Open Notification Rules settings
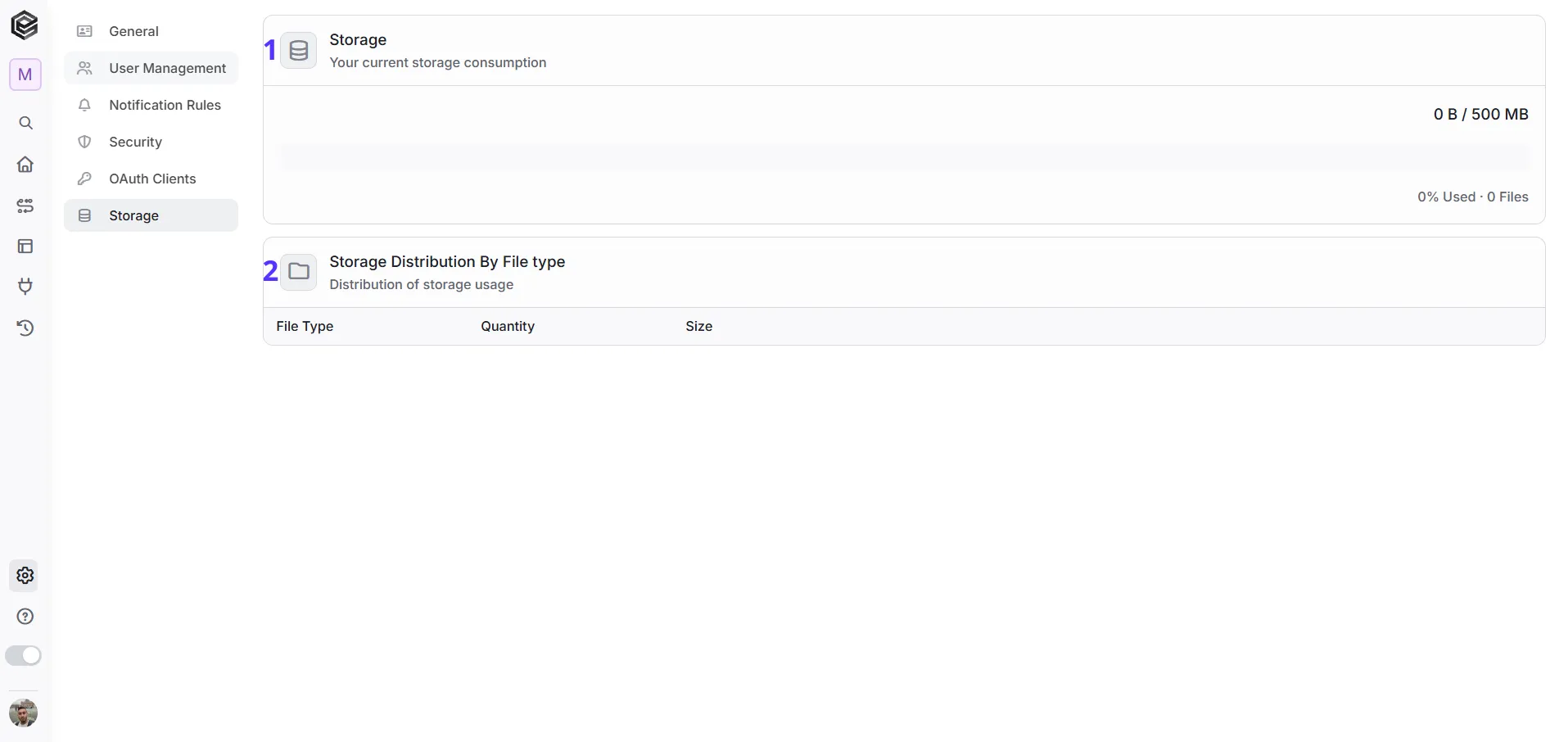The height and width of the screenshot is (742, 1568). point(151,105)
